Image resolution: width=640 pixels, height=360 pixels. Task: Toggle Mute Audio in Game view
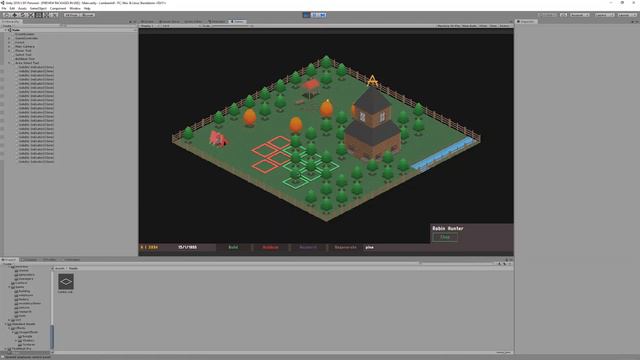[x=469, y=26]
